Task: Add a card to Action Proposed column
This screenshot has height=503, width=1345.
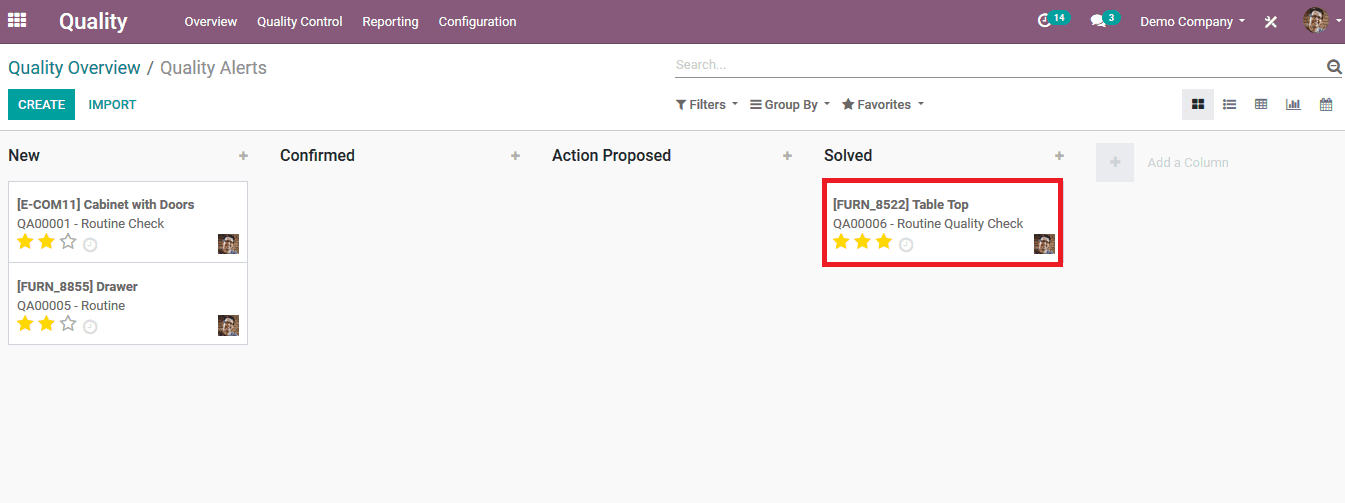Action: pyautogui.click(x=787, y=156)
